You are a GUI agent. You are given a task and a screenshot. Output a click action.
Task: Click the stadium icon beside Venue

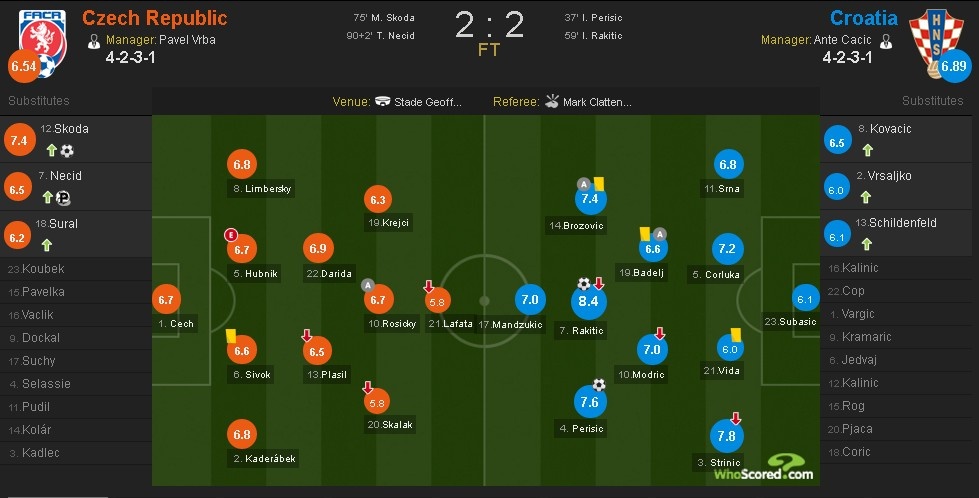point(383,102)
